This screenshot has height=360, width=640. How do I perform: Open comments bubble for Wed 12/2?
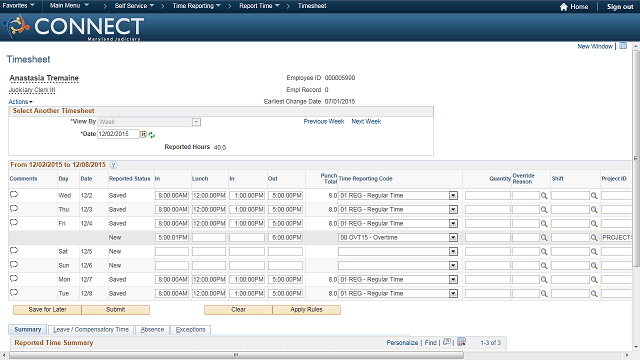(14, 194)
